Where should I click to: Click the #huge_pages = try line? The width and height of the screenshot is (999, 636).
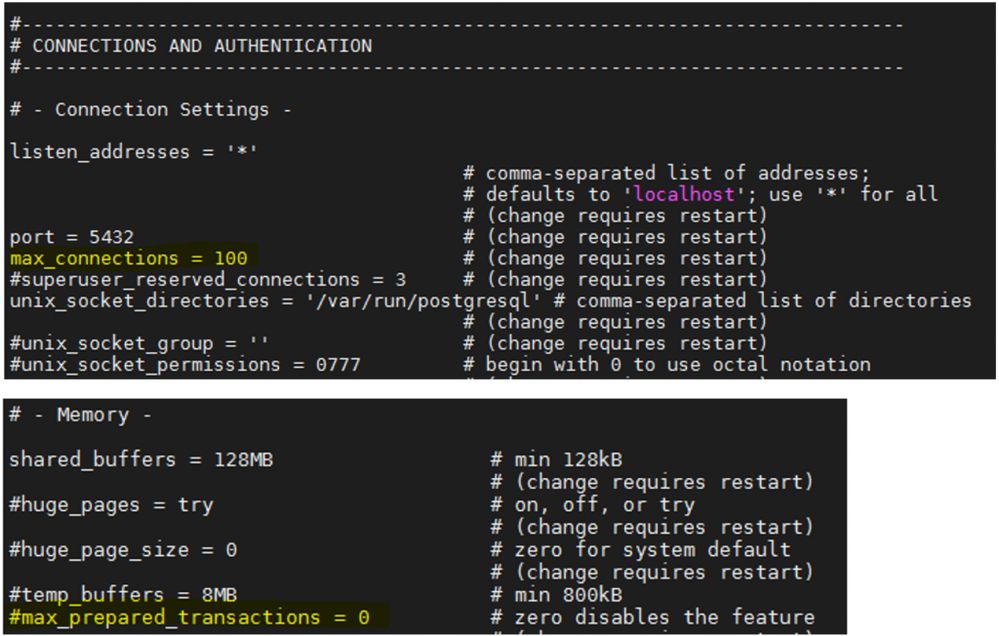110,505
